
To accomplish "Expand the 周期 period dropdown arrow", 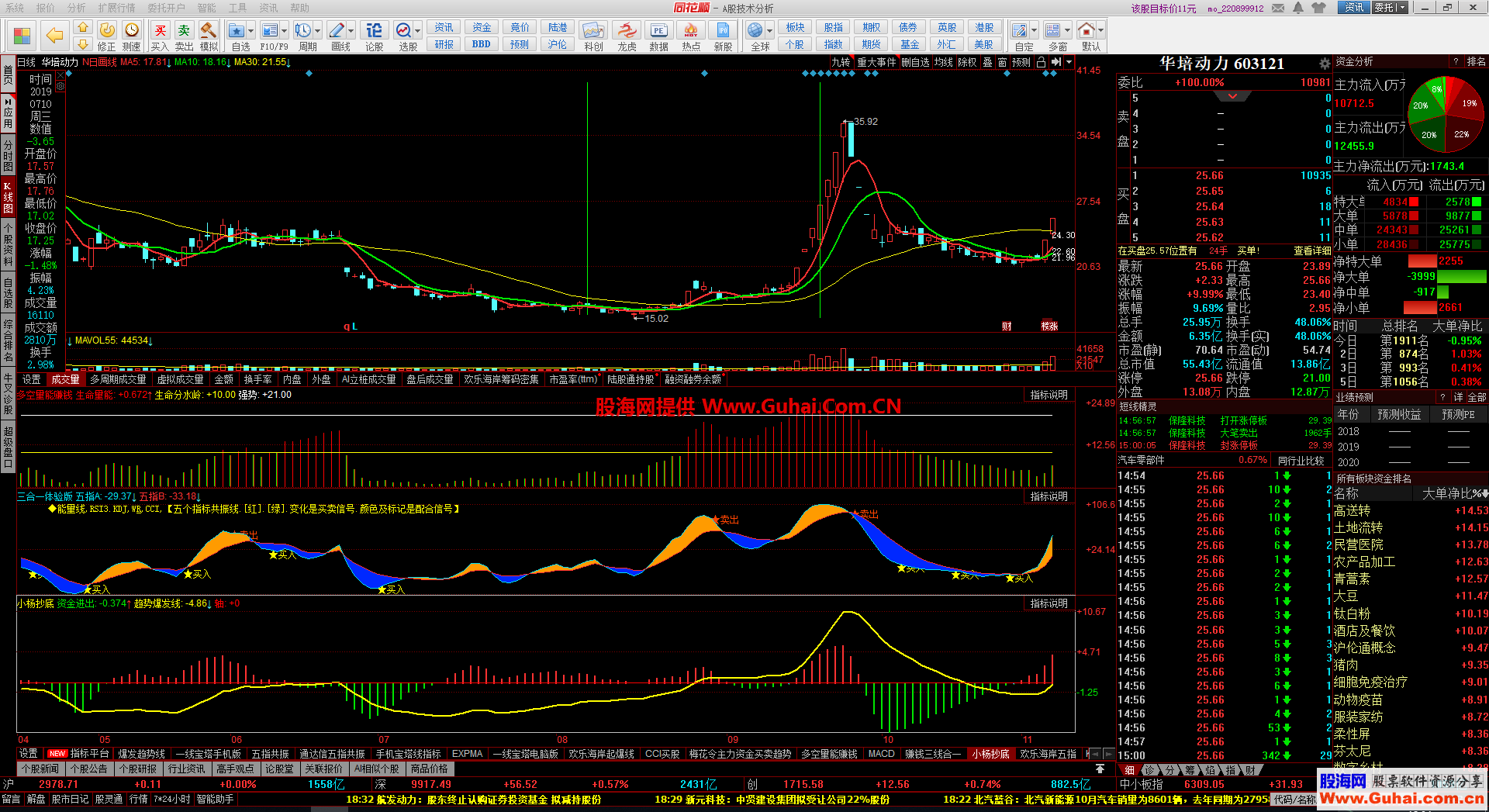I will coord(317,31).
